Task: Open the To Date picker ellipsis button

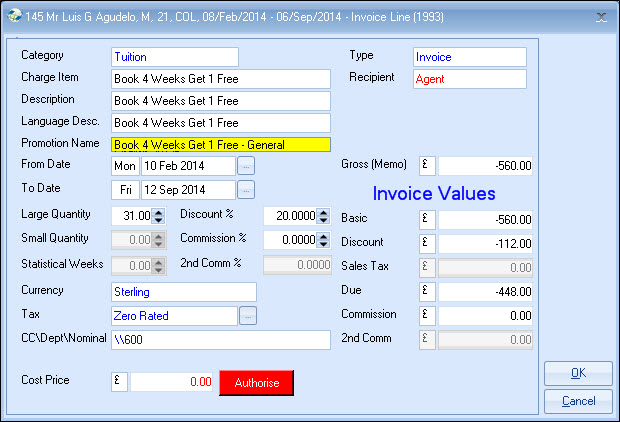Action: pos(246,189)
